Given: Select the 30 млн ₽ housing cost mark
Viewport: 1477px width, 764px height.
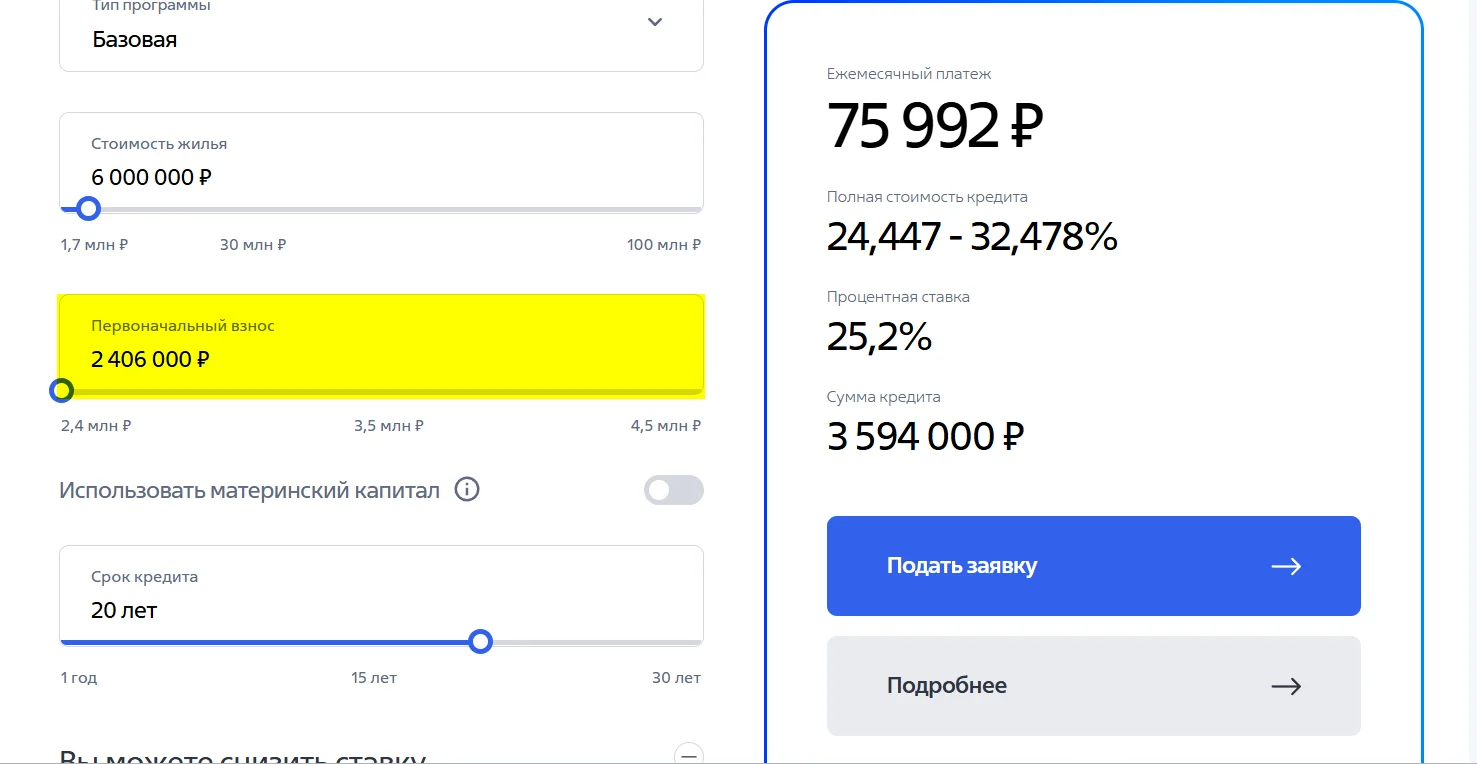Looking at the screenshot, I should point(253,245).
